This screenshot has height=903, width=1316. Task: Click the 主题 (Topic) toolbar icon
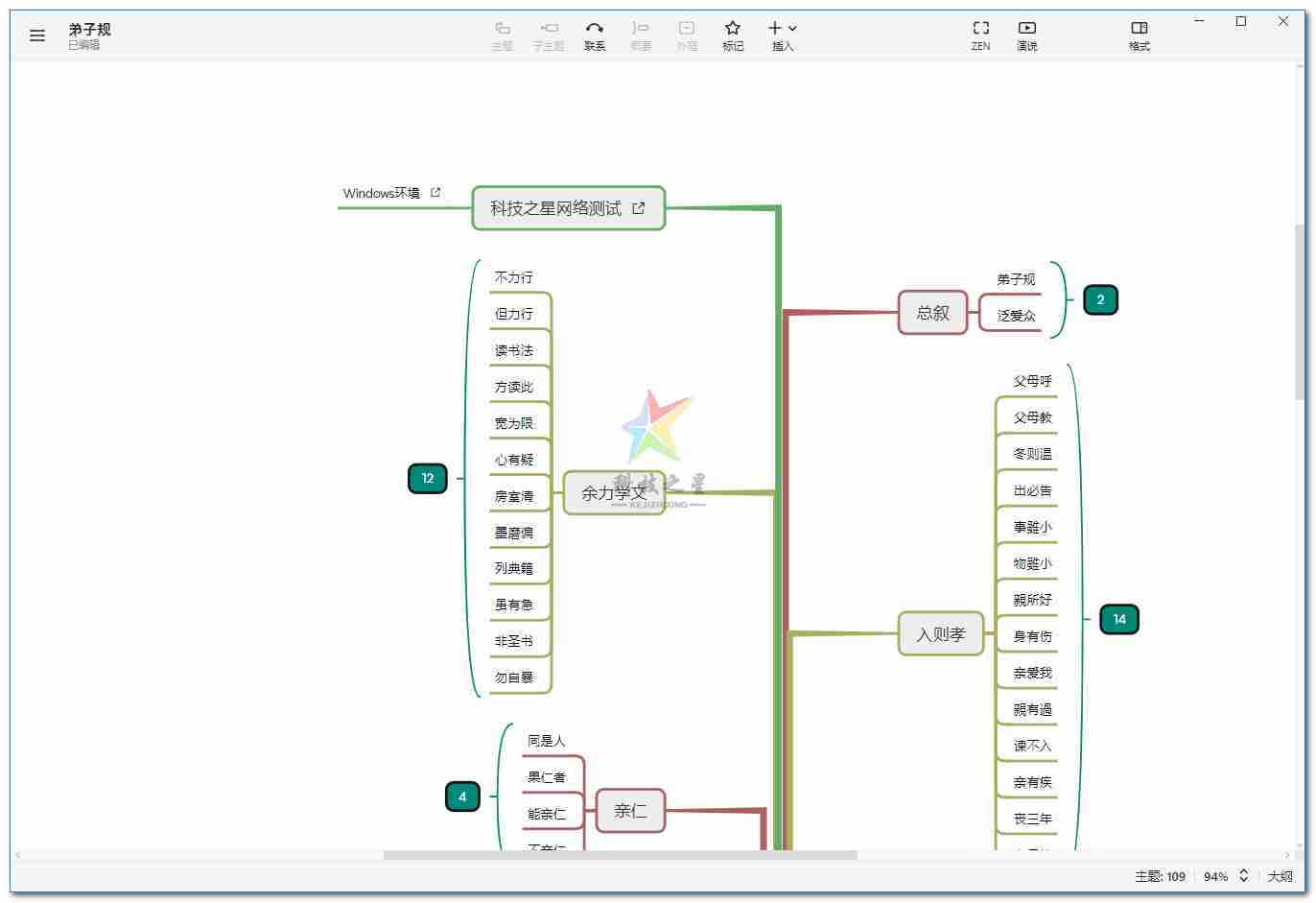(502, 35)
